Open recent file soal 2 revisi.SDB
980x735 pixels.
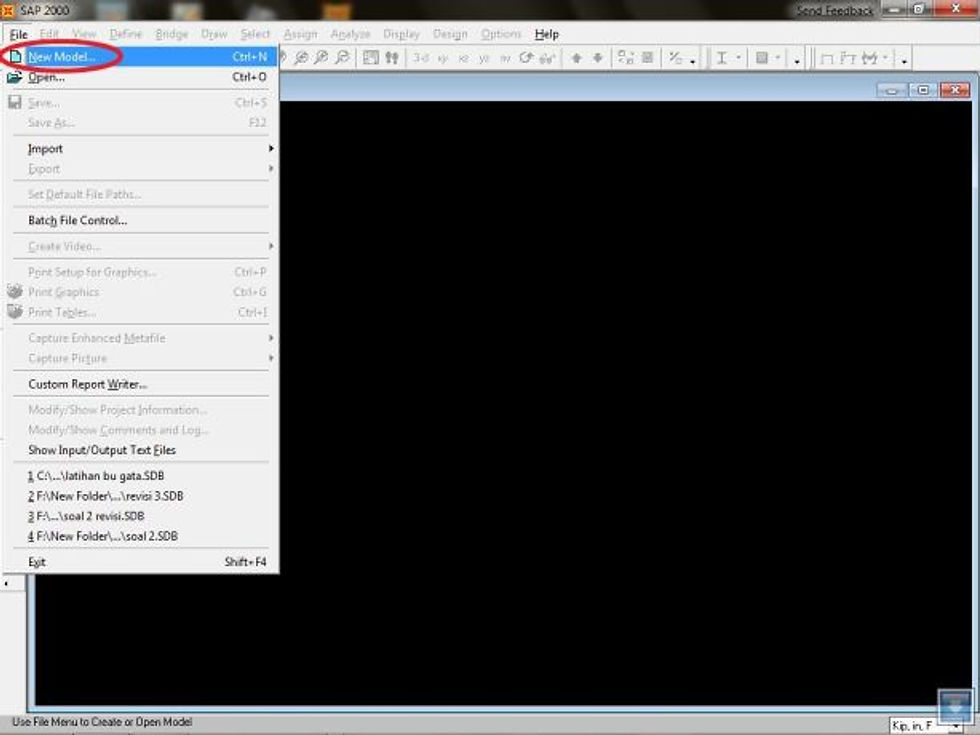tap(140, 516)
